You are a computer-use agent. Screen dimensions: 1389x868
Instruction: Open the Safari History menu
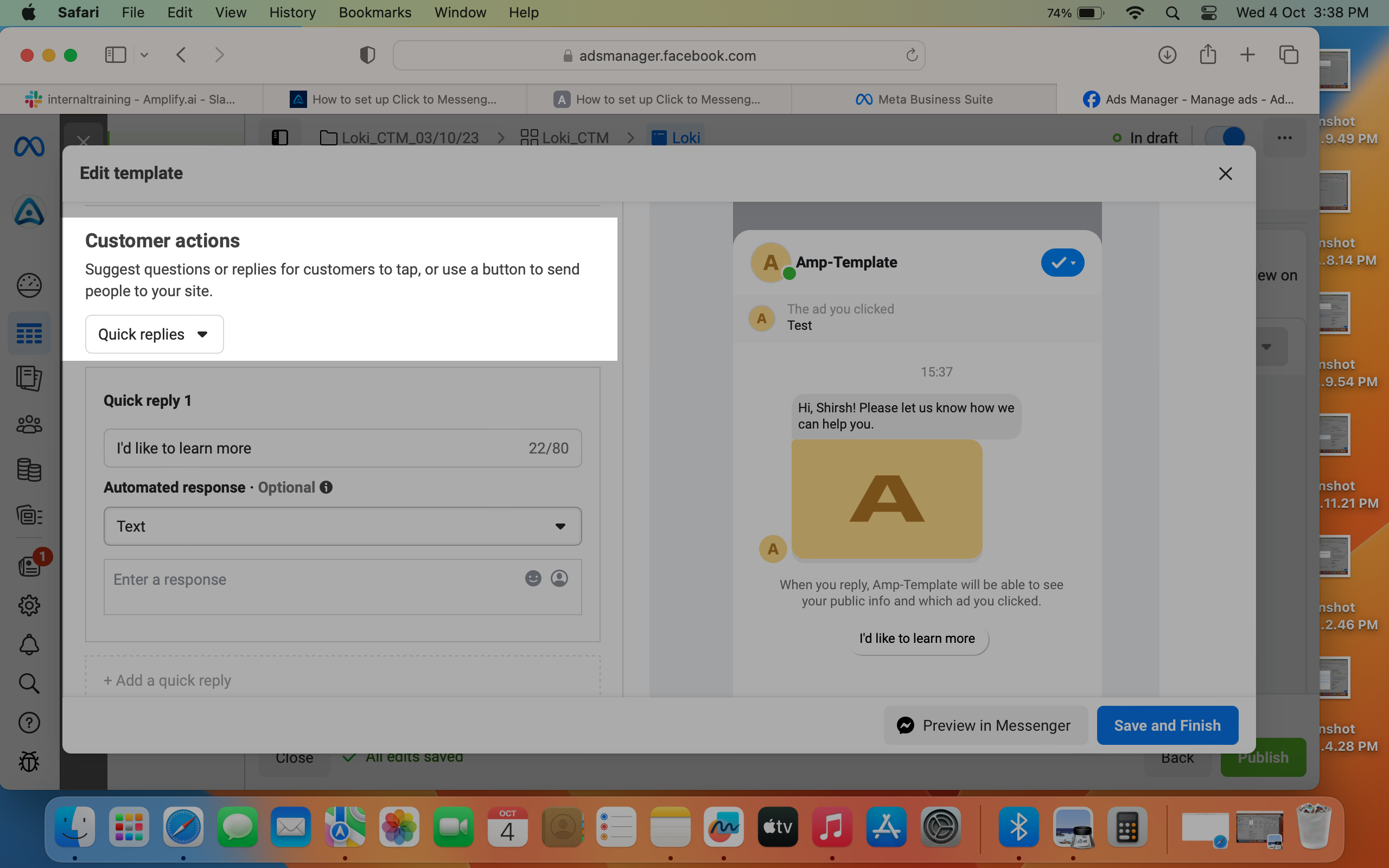click(292, 12)
